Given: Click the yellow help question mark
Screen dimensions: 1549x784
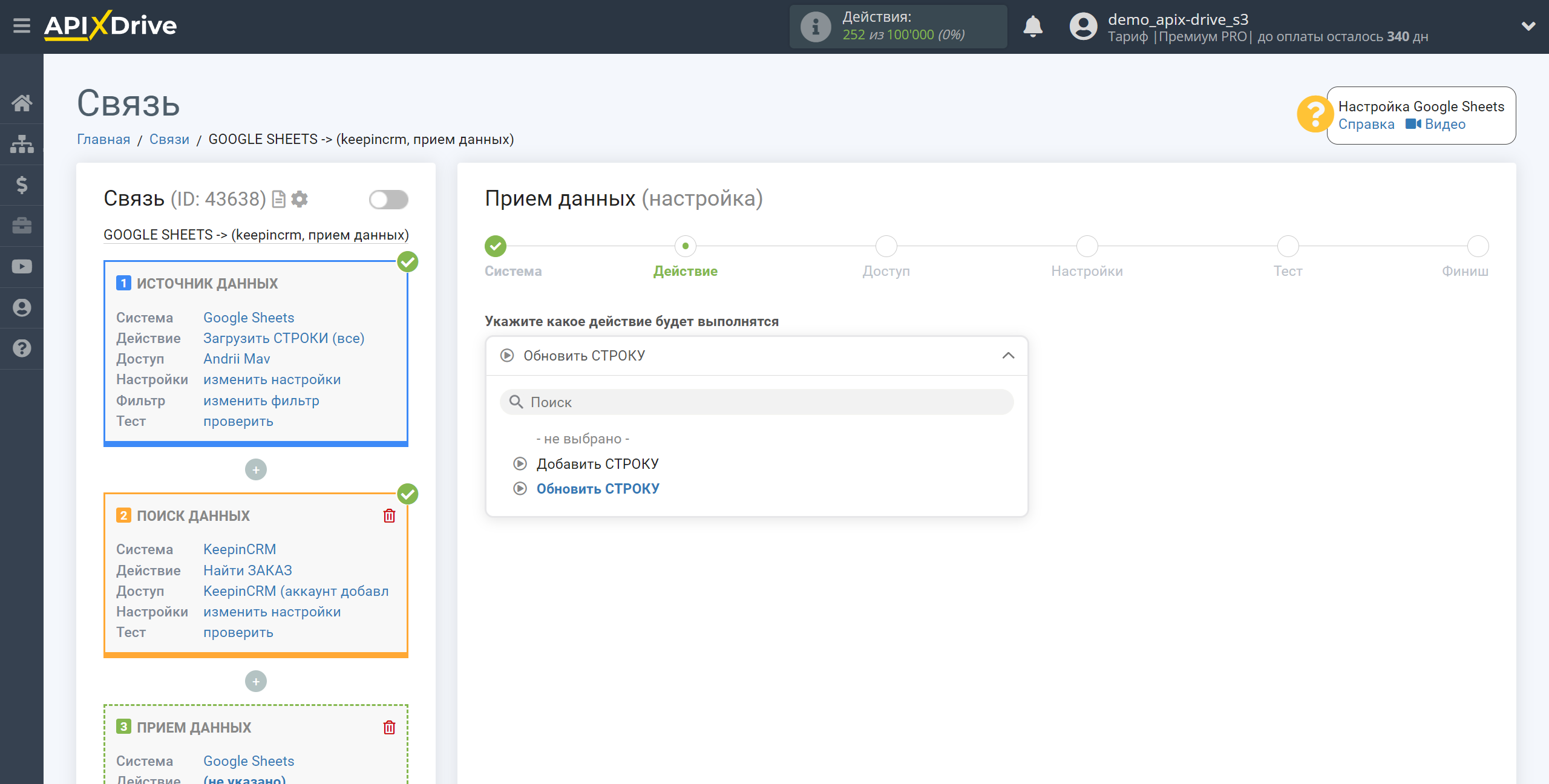Looking at the screenshot, I should coord(1314,114).
